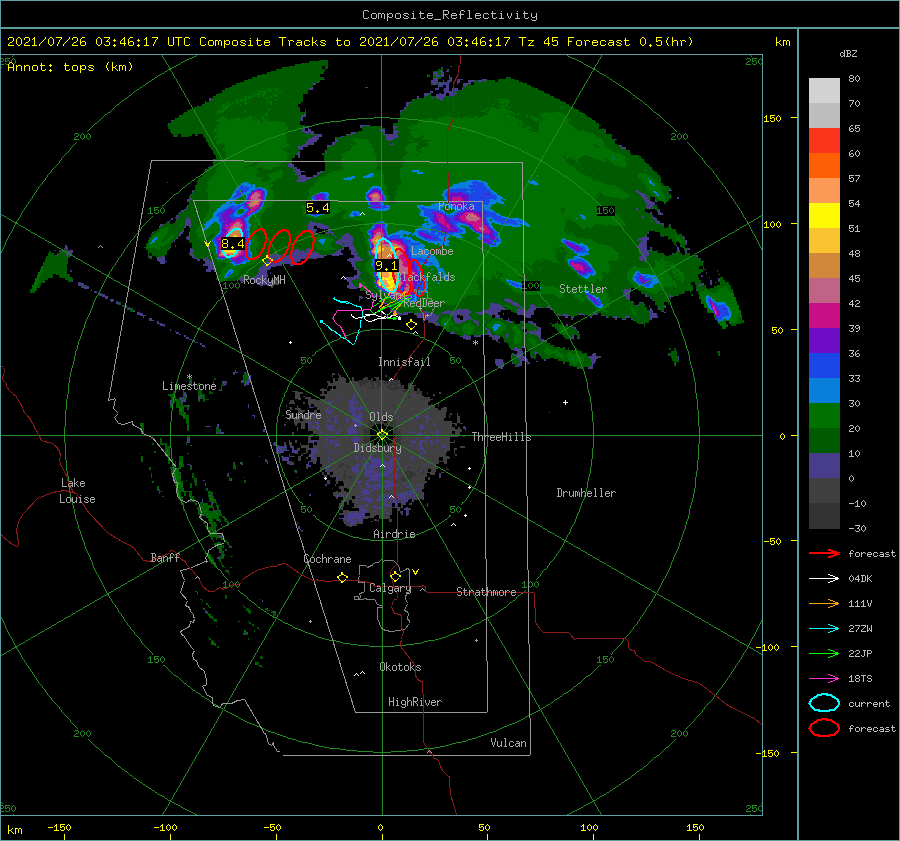The height and width of the screenshot is (841, 900).
Task: Click the Didsbury town label
Action: (x=377, y=448)
